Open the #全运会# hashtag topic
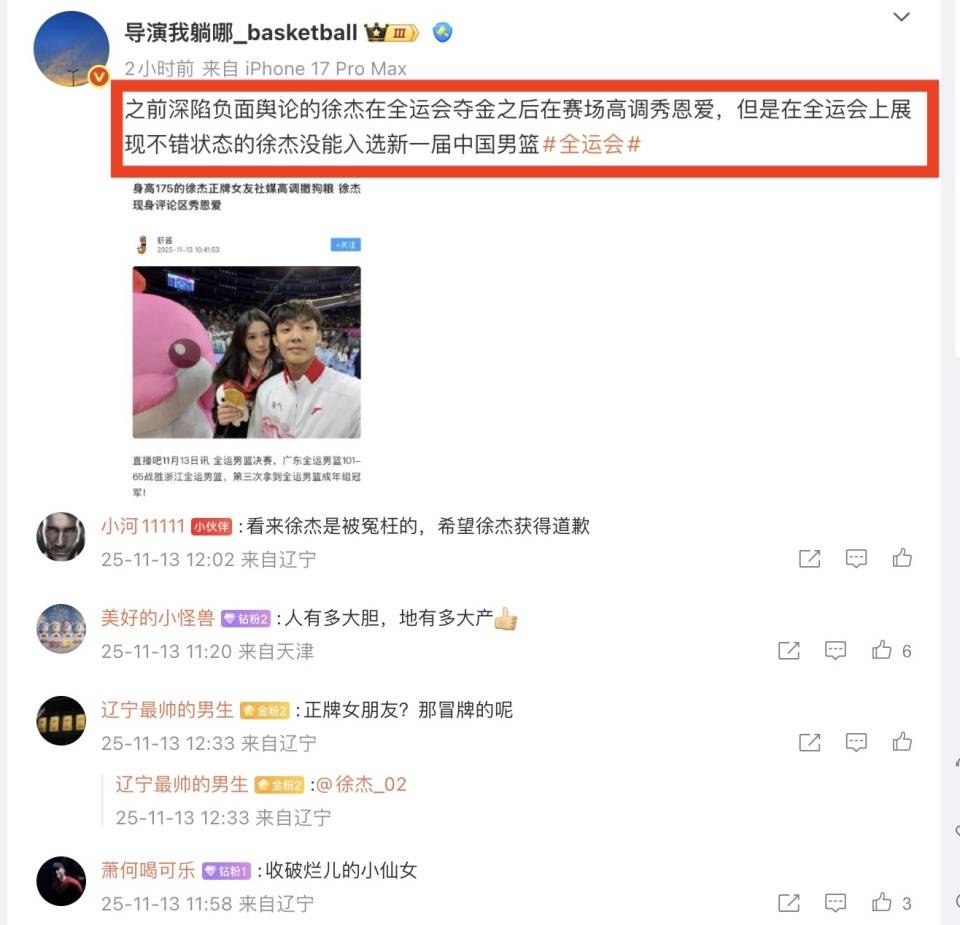 (x=591, y=144)
